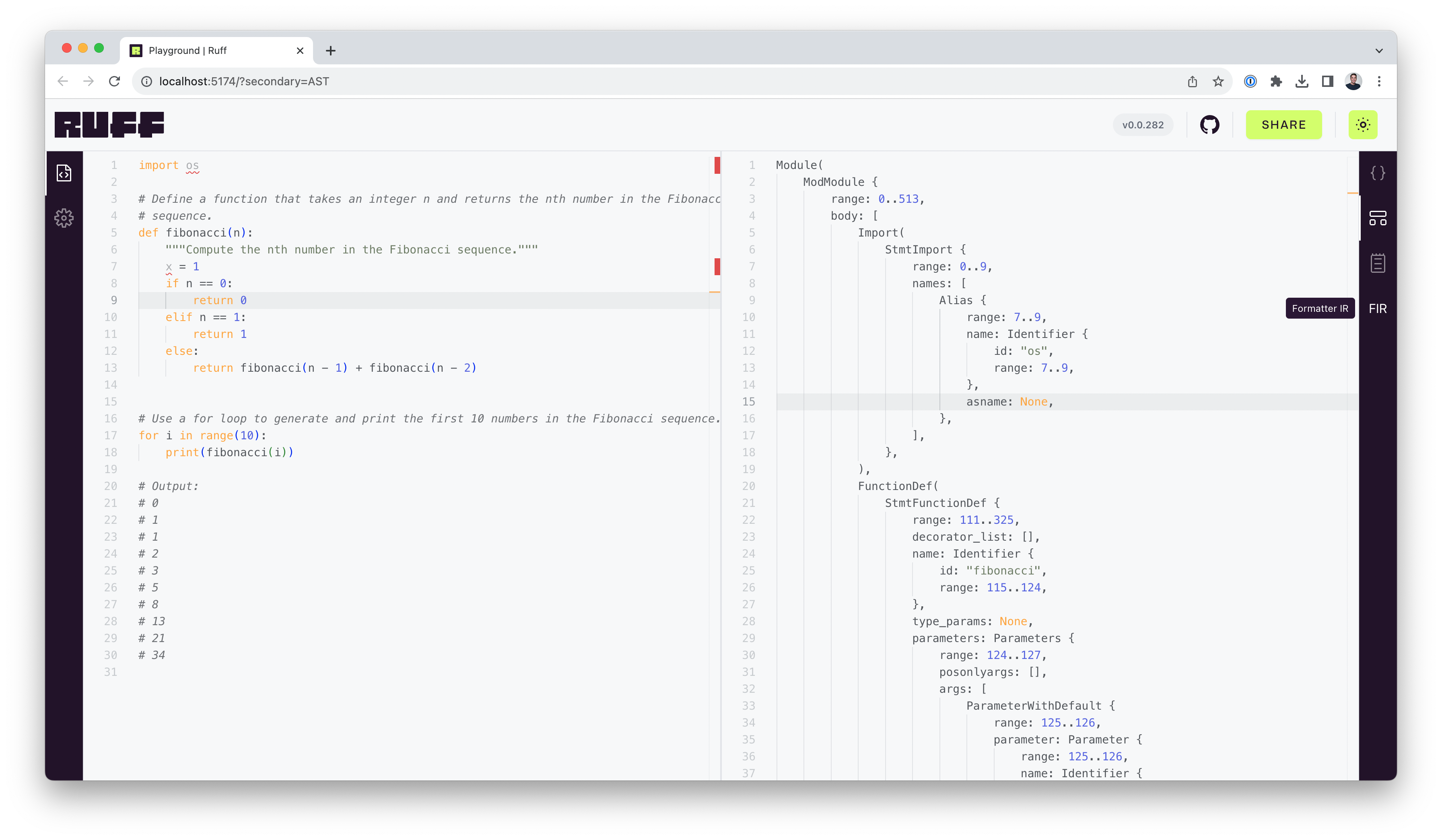The width and height of the screenshot is (1442, 840).
Task: Click 'ParameterWithDefault {' AST line
Action: [1040, 706]
